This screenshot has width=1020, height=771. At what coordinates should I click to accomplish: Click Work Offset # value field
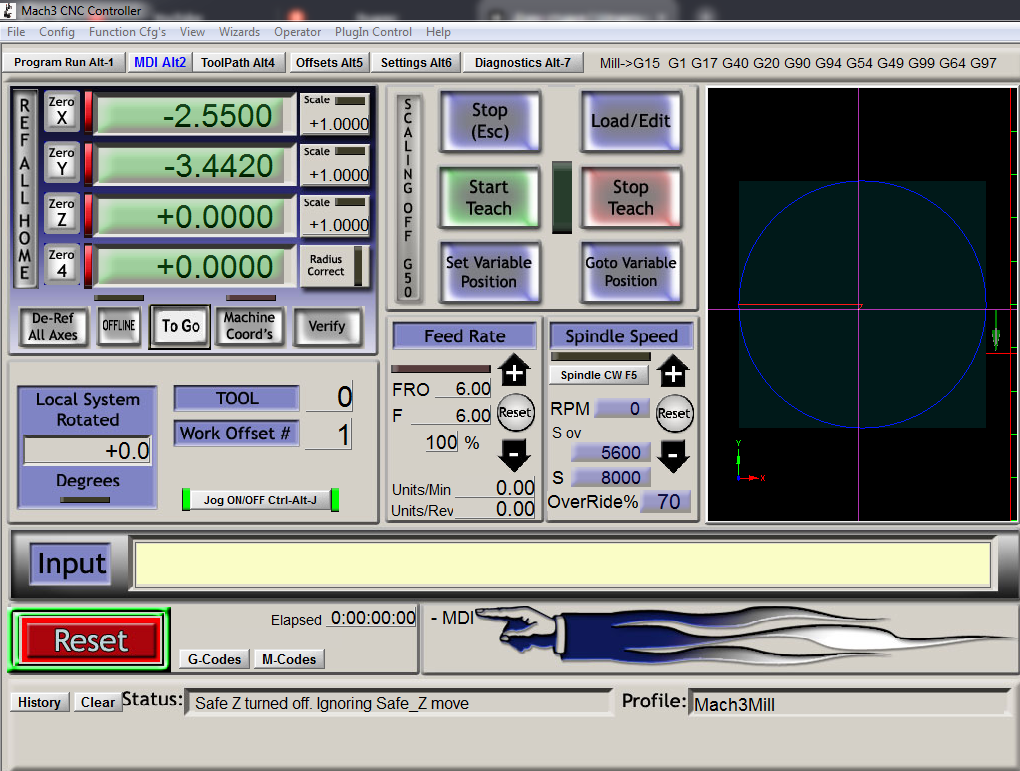pyautogui.click(x=329, y=435)
